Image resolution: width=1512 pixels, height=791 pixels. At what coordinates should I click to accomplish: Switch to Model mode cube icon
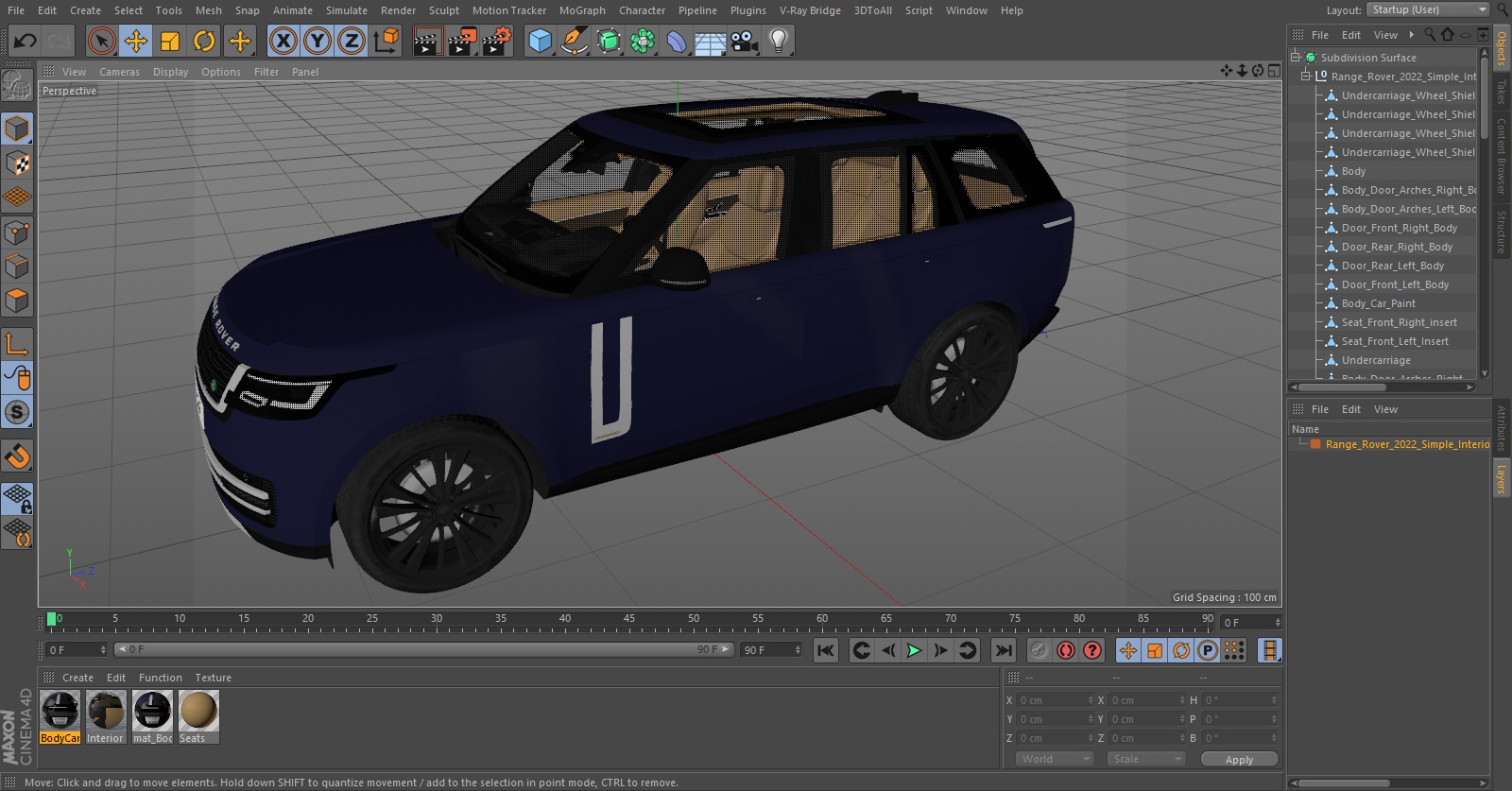pos(17,129)
